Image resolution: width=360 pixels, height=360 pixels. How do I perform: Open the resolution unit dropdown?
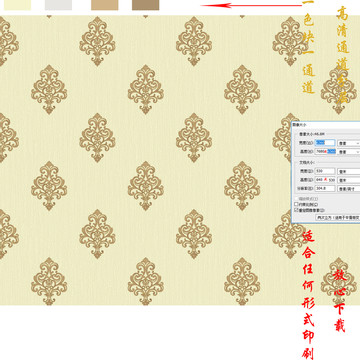coord(349,189)
